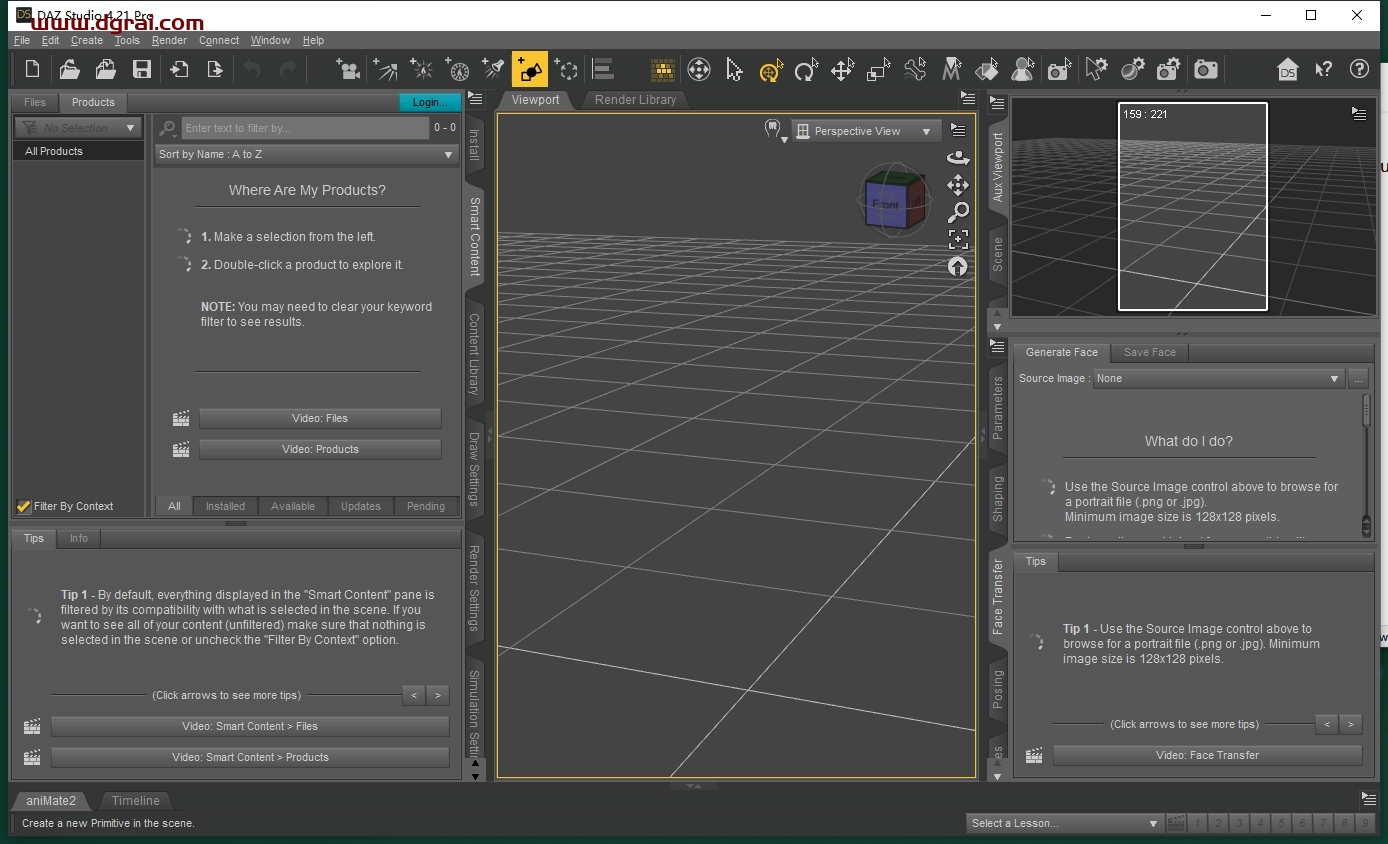
Task: Click the Source Image browse ... button
Action: point(1357,378)
